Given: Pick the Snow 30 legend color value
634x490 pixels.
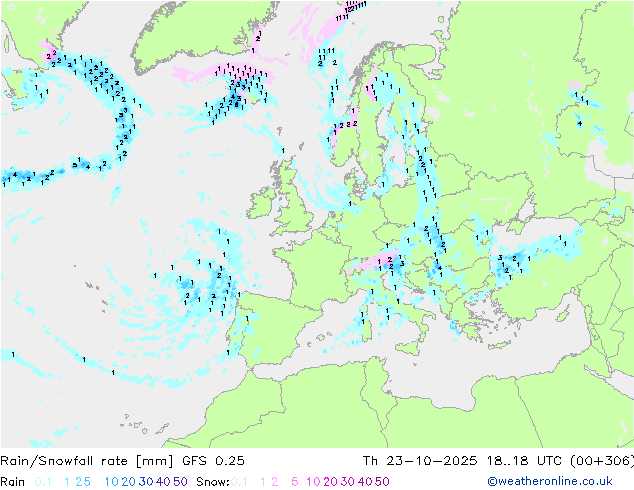Looking at the screenshot, I should click(348, 482).
